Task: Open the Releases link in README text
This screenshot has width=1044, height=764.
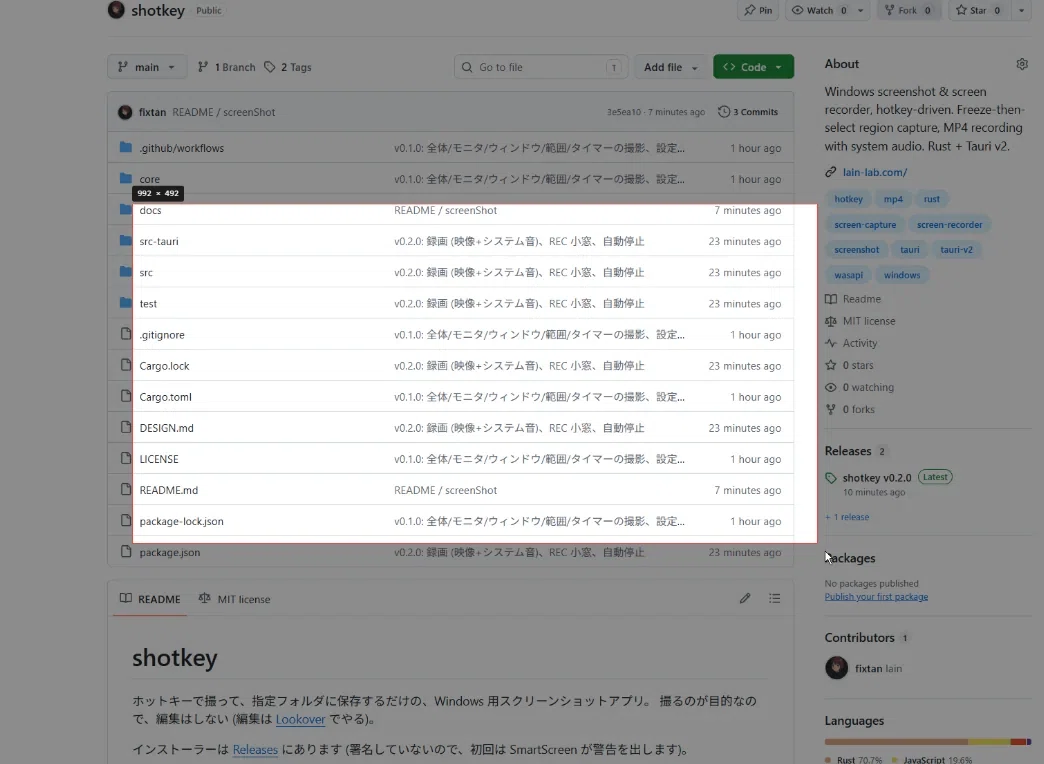Action: 255,749
